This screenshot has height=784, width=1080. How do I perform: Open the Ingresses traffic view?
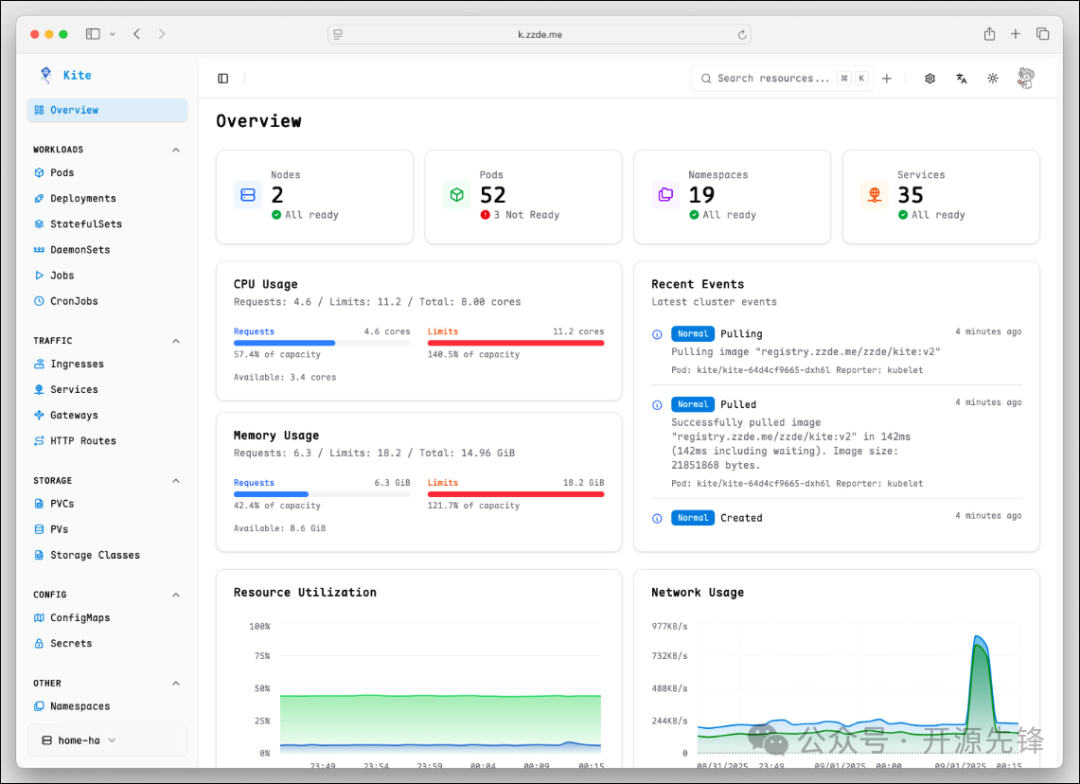[78, 363]
